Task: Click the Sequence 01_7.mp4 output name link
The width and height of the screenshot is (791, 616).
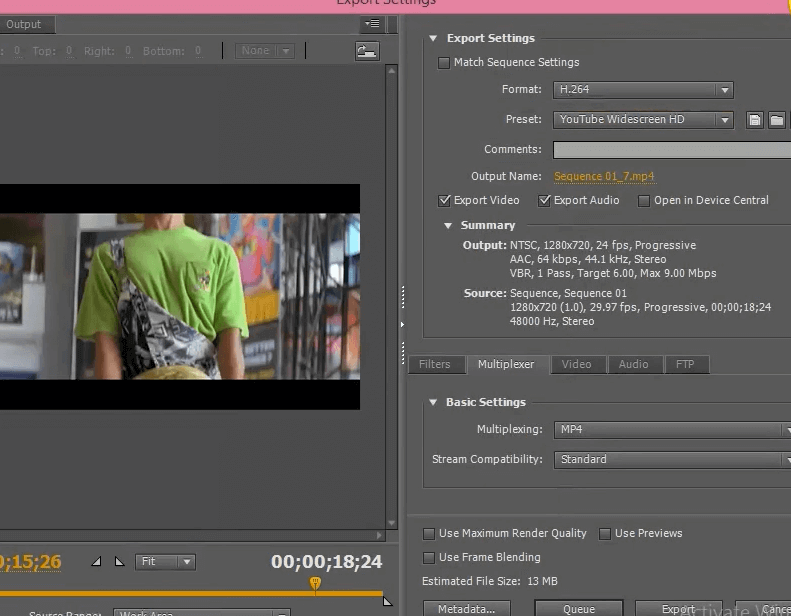Action: (x=604, y=177)
